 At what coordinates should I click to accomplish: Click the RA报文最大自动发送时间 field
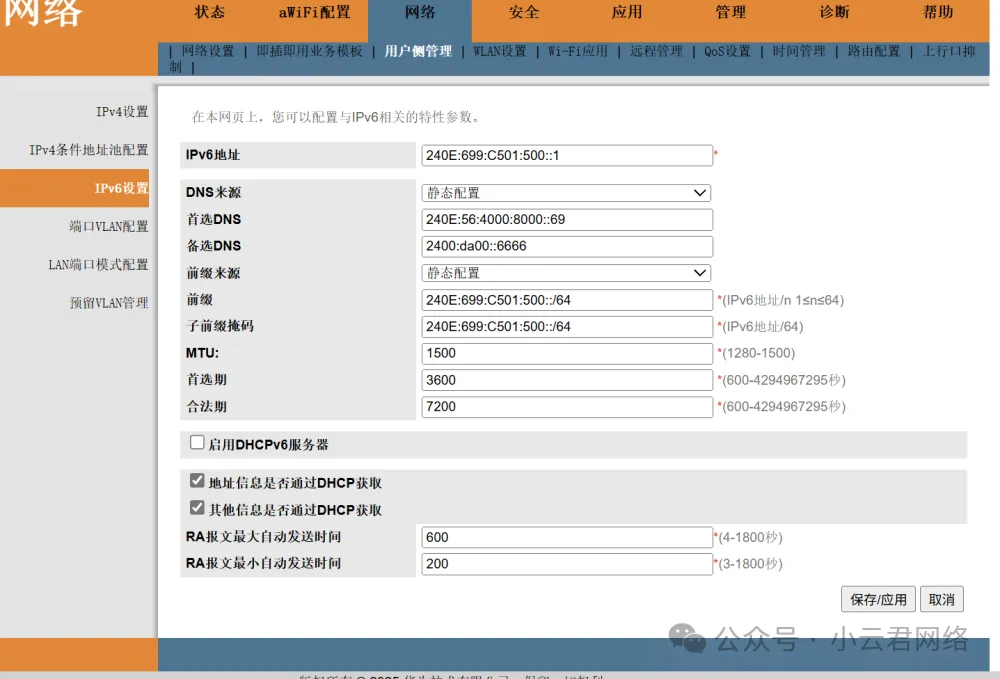point(567,537)
